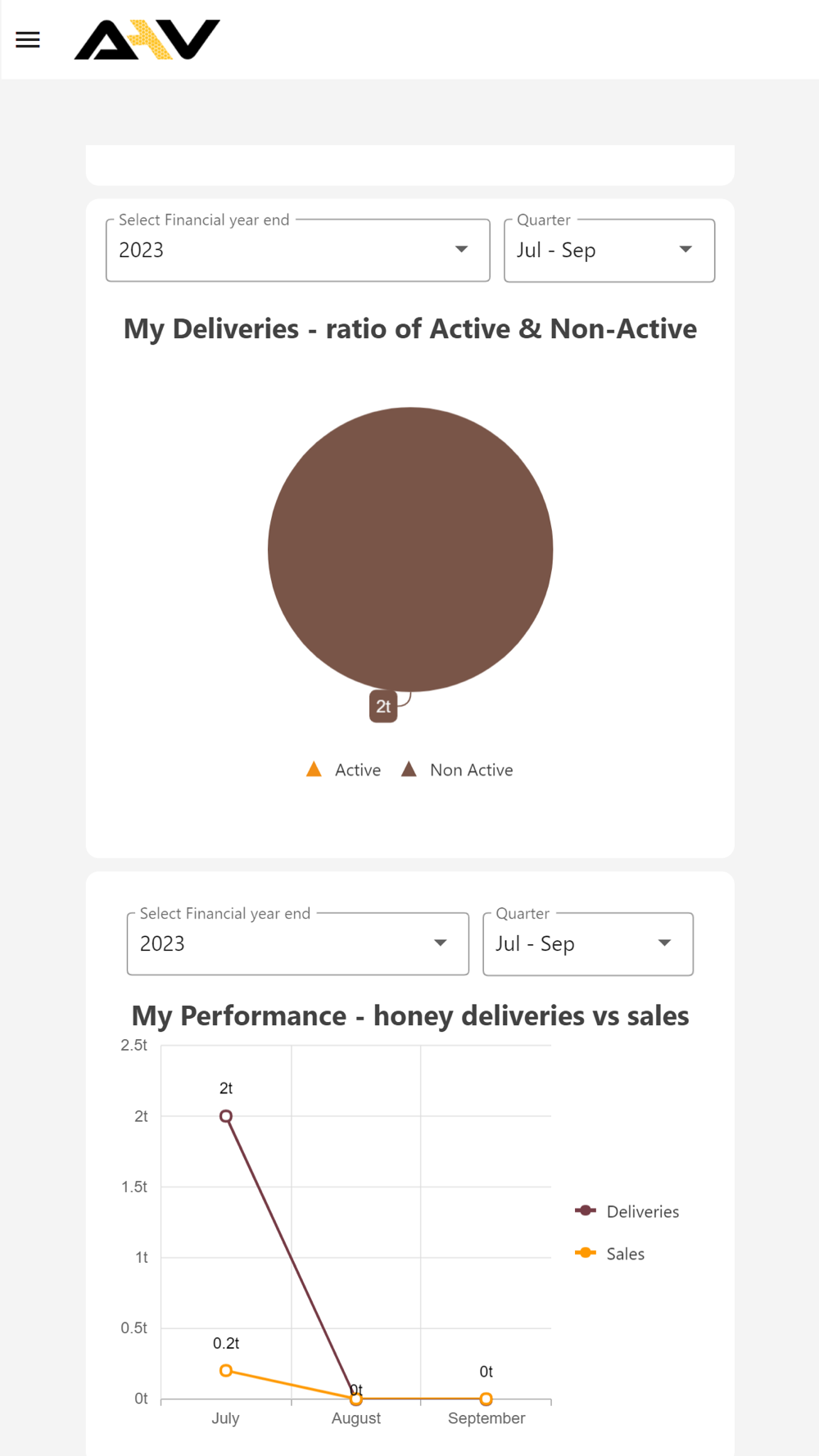
Task: Open performance Quarter dropdown
Action: pos(588,943)
